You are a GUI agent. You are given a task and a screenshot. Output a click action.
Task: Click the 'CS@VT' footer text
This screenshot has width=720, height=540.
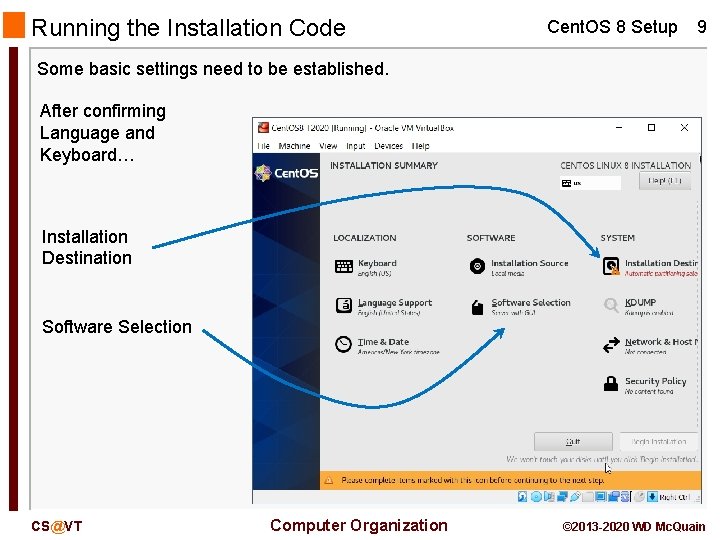click(x=56, y=526)
